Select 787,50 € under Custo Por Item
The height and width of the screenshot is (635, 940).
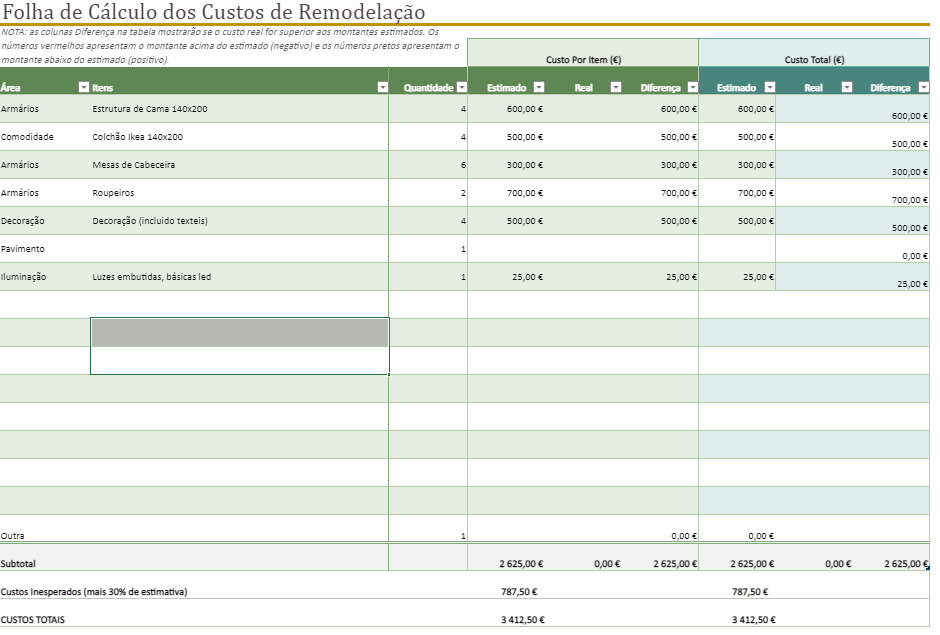(x=519, y=591)
